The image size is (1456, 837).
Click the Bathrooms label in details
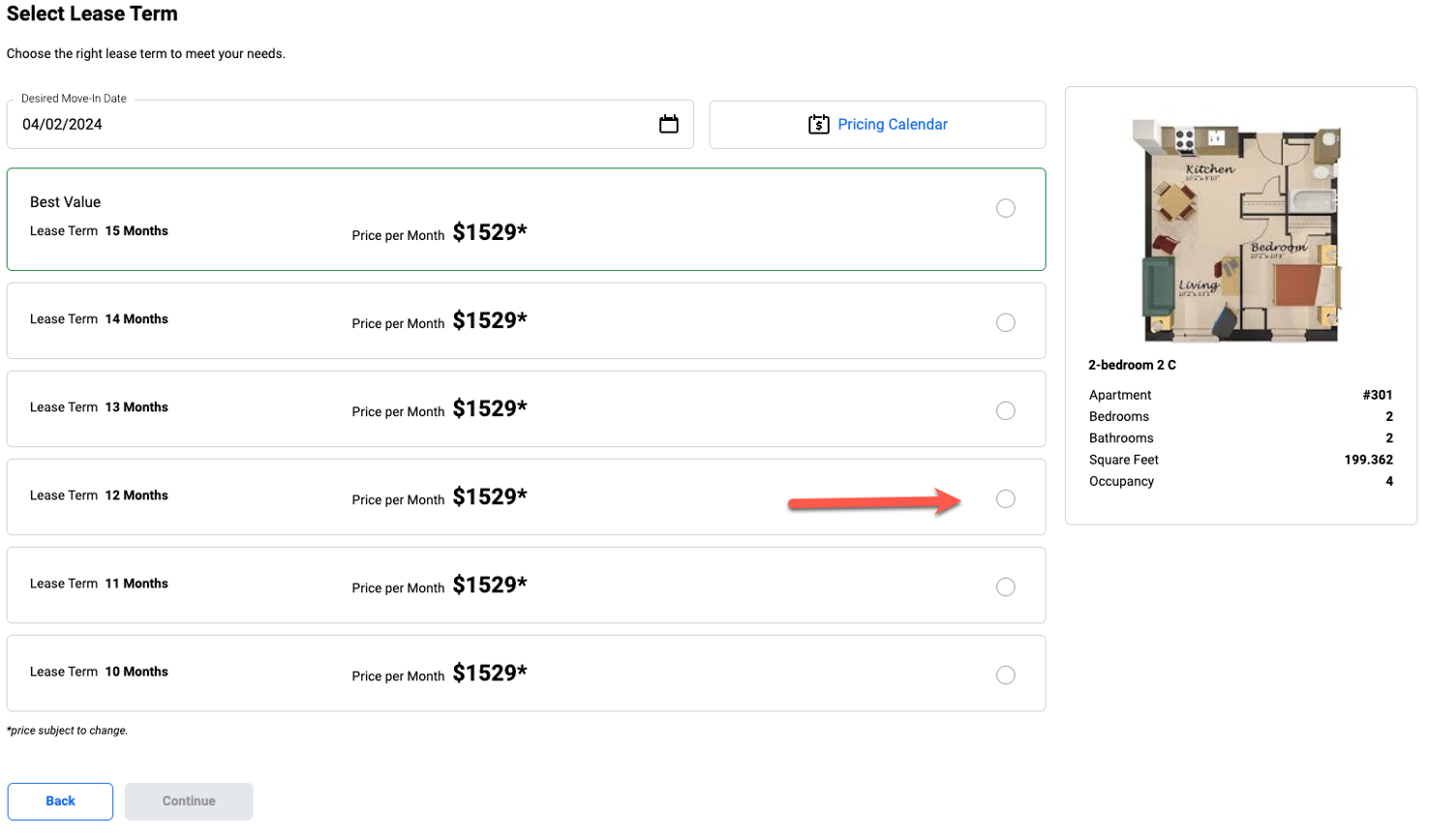1121,438
